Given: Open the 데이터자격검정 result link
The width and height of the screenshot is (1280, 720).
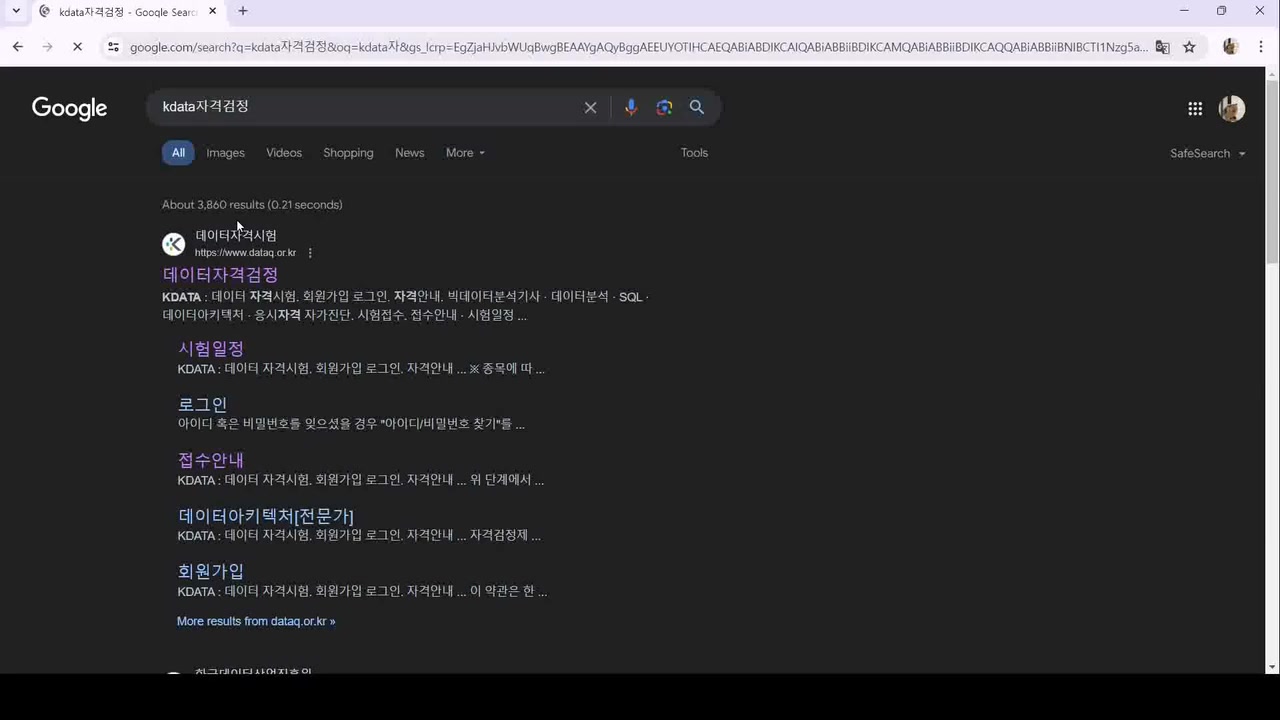Looking at the screenshot, I should point(219,274).
